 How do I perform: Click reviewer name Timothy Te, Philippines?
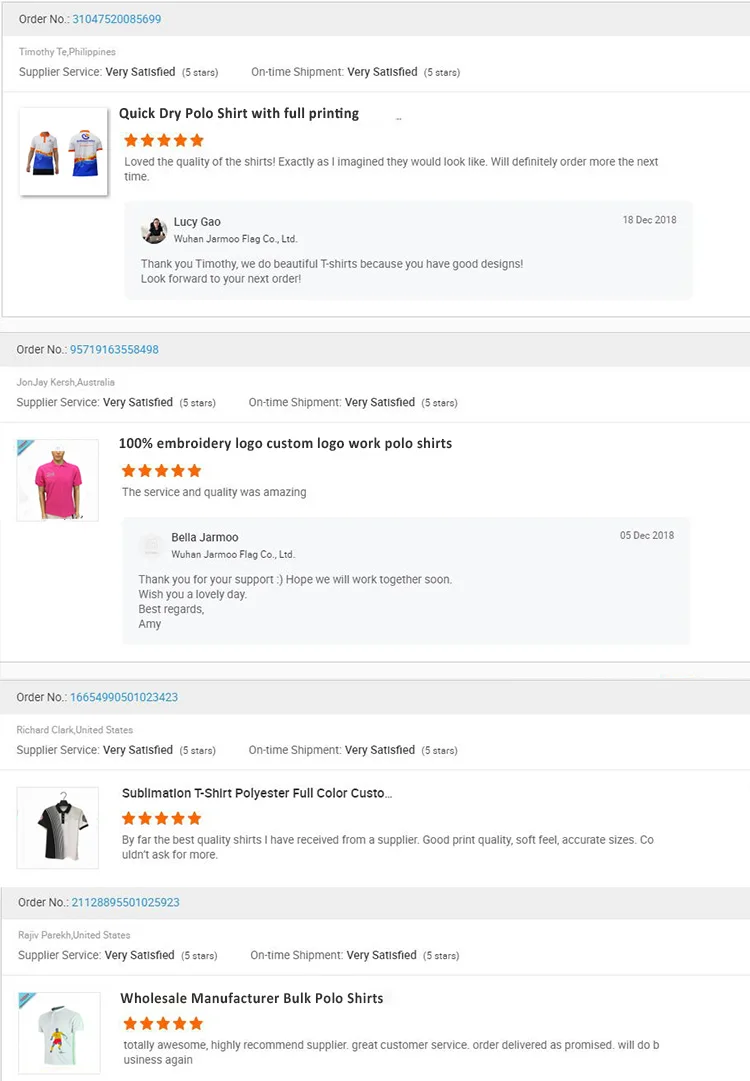(67, 52)
